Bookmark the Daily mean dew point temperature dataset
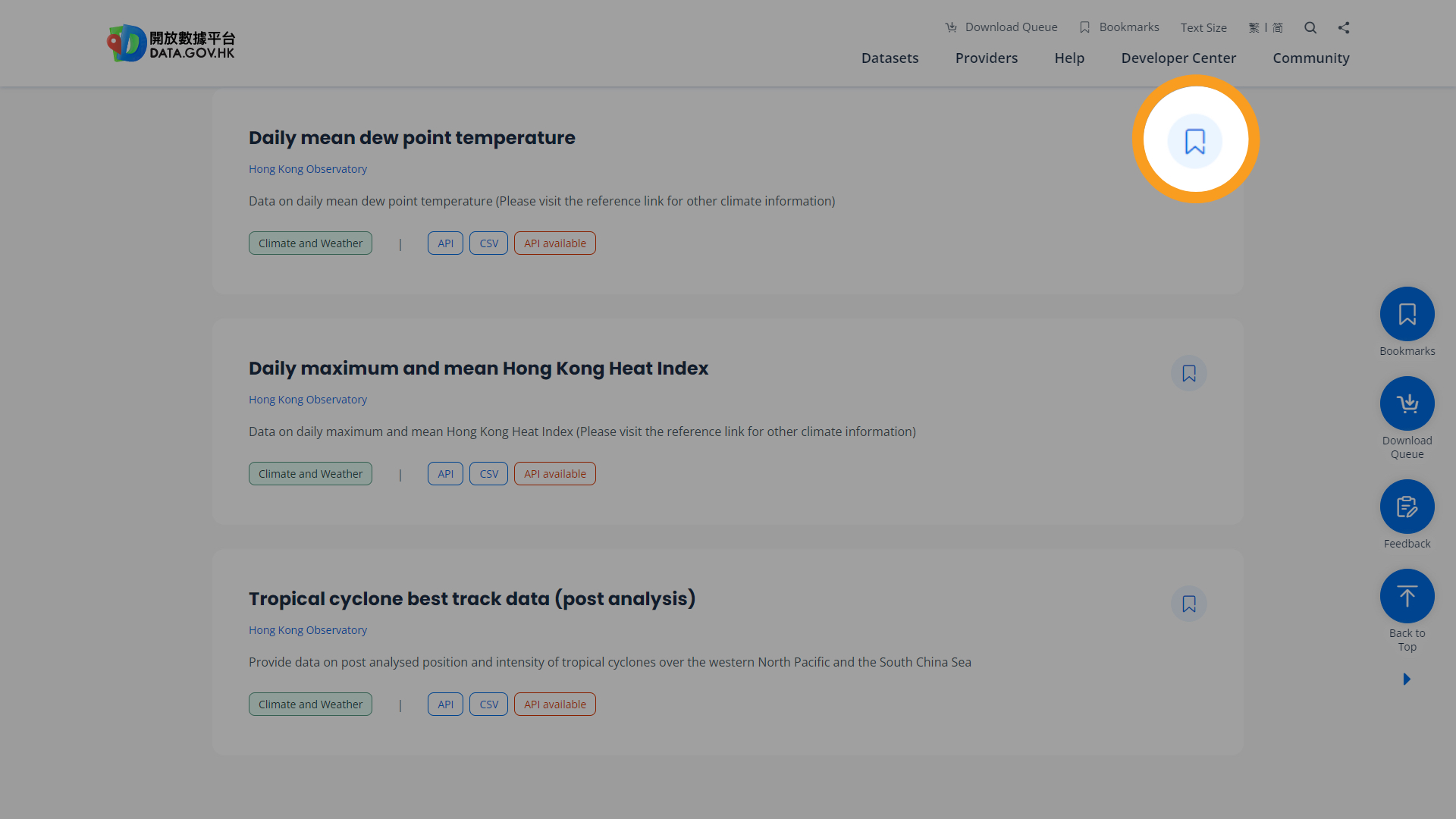The height and width of the screenshot is (819, 1456). [x=1195, y=141]
